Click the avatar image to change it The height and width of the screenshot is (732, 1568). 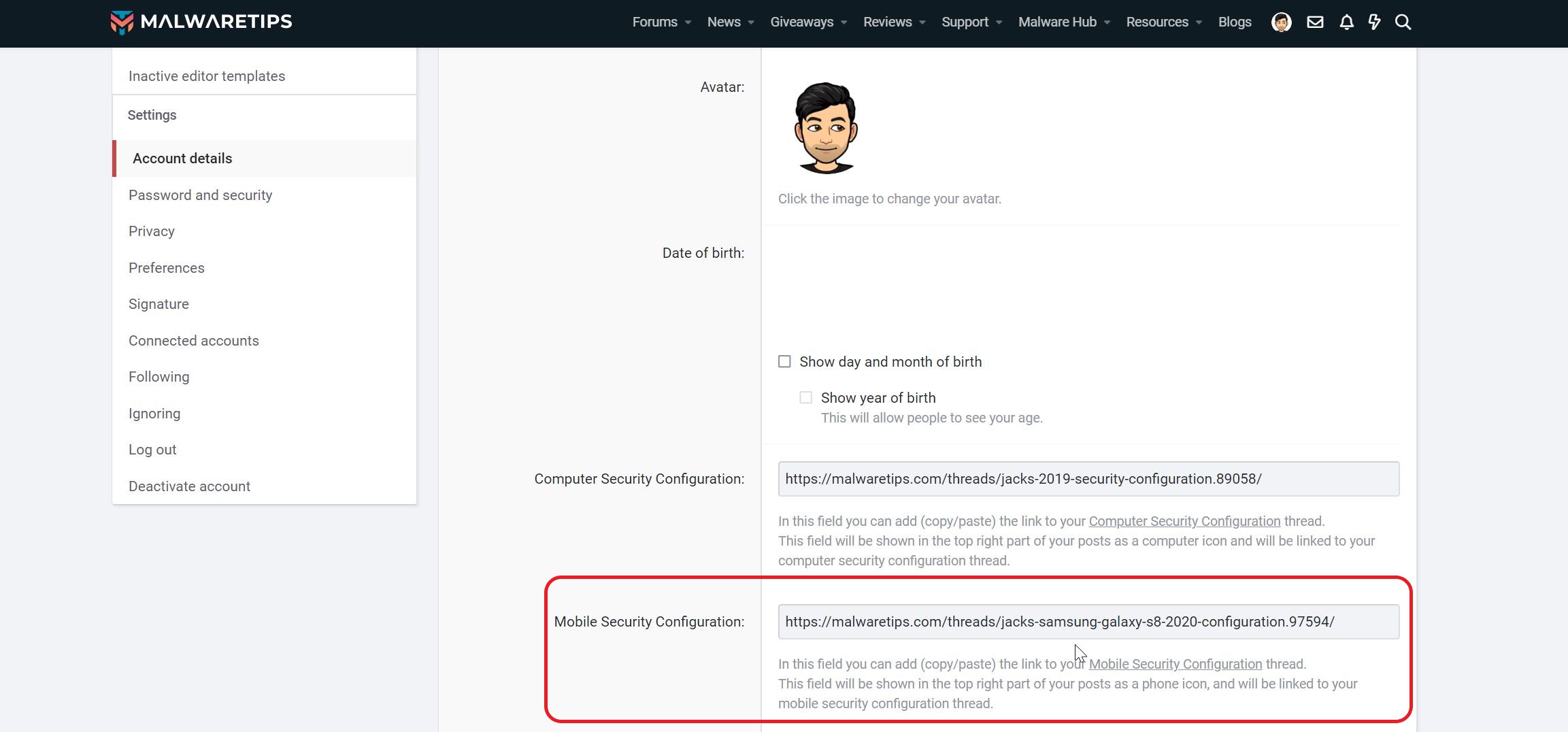(x=826, y=129)
